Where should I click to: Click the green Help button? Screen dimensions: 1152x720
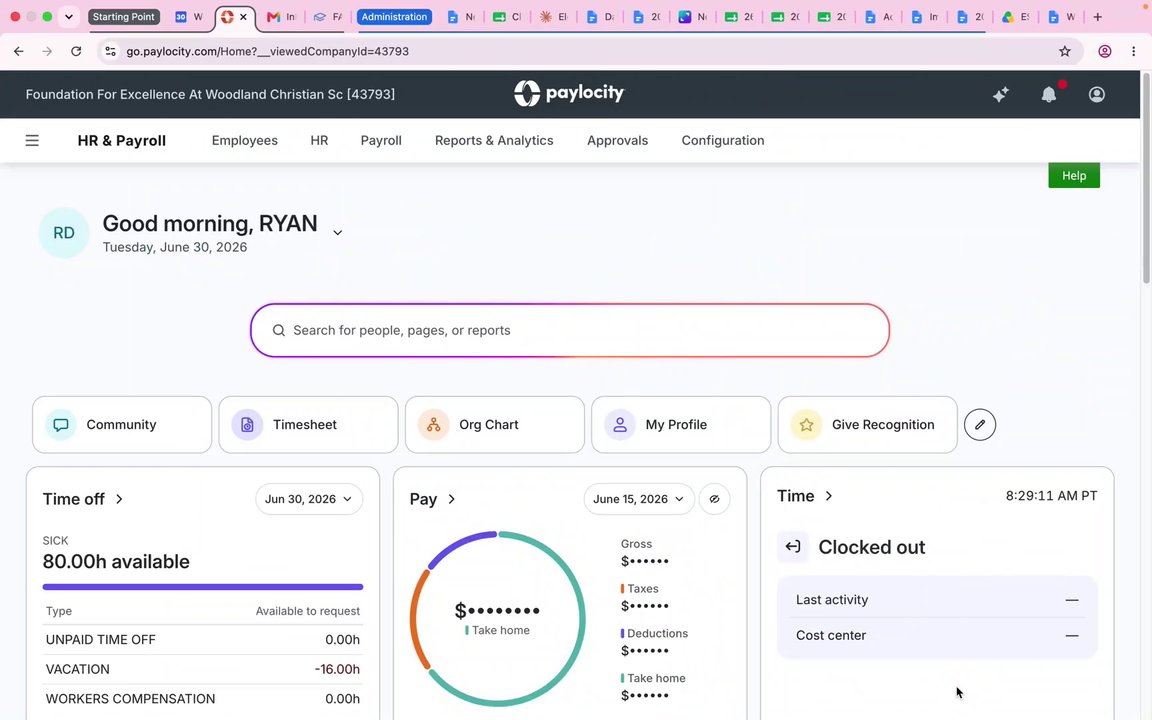1073,176
